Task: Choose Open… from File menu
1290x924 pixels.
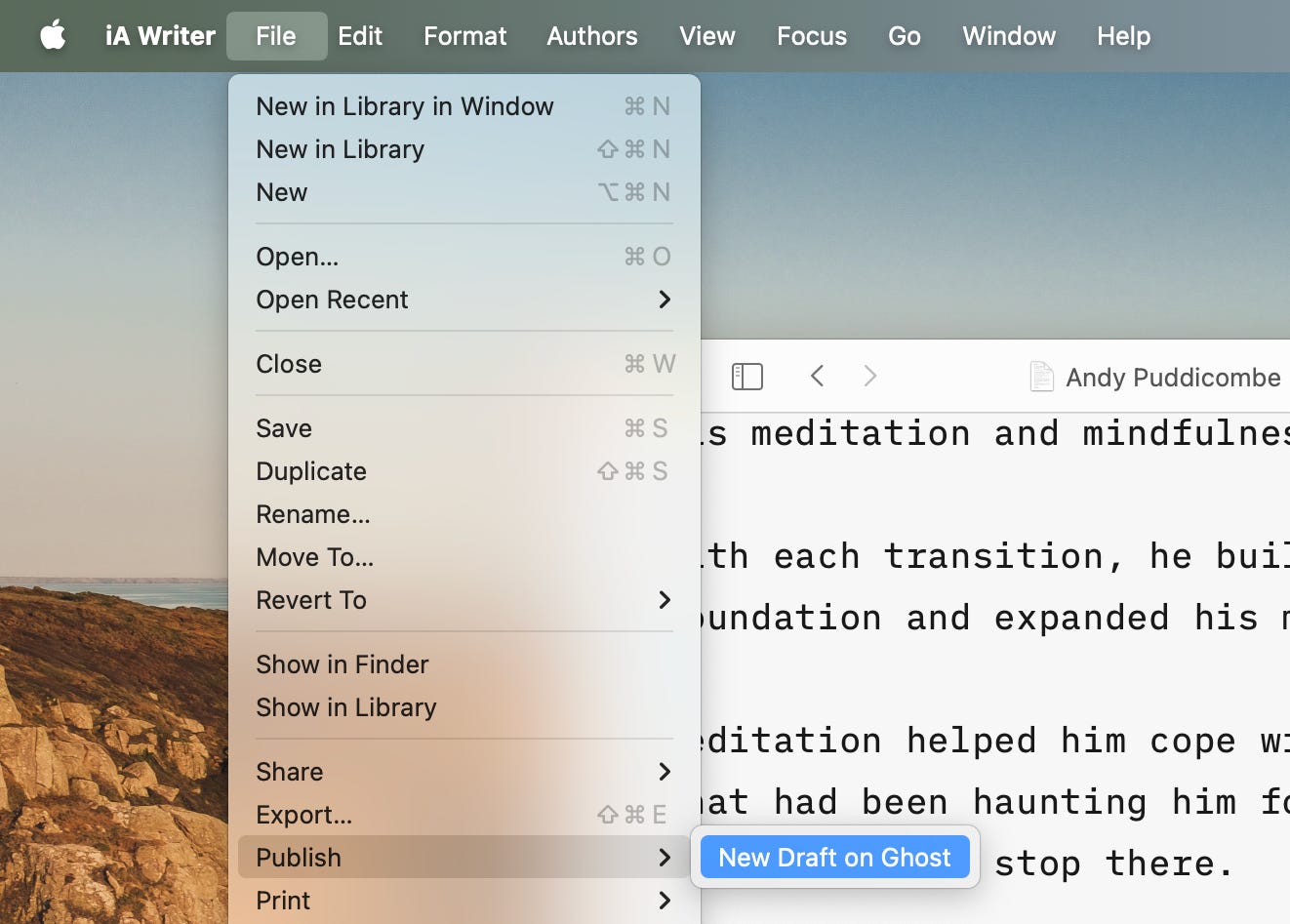Action: (464, 257)
